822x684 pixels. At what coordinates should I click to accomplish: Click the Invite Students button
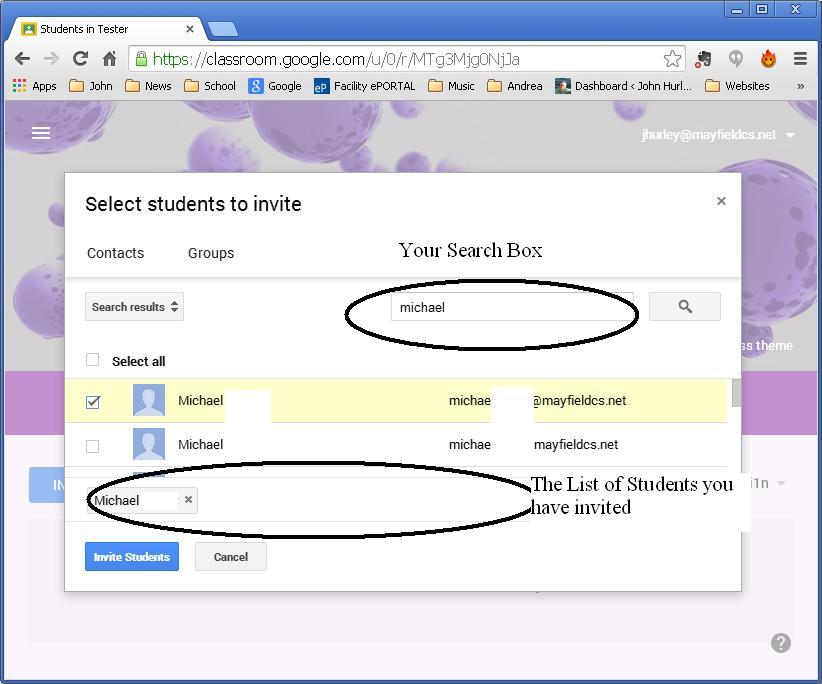click(x=132, y=557)
